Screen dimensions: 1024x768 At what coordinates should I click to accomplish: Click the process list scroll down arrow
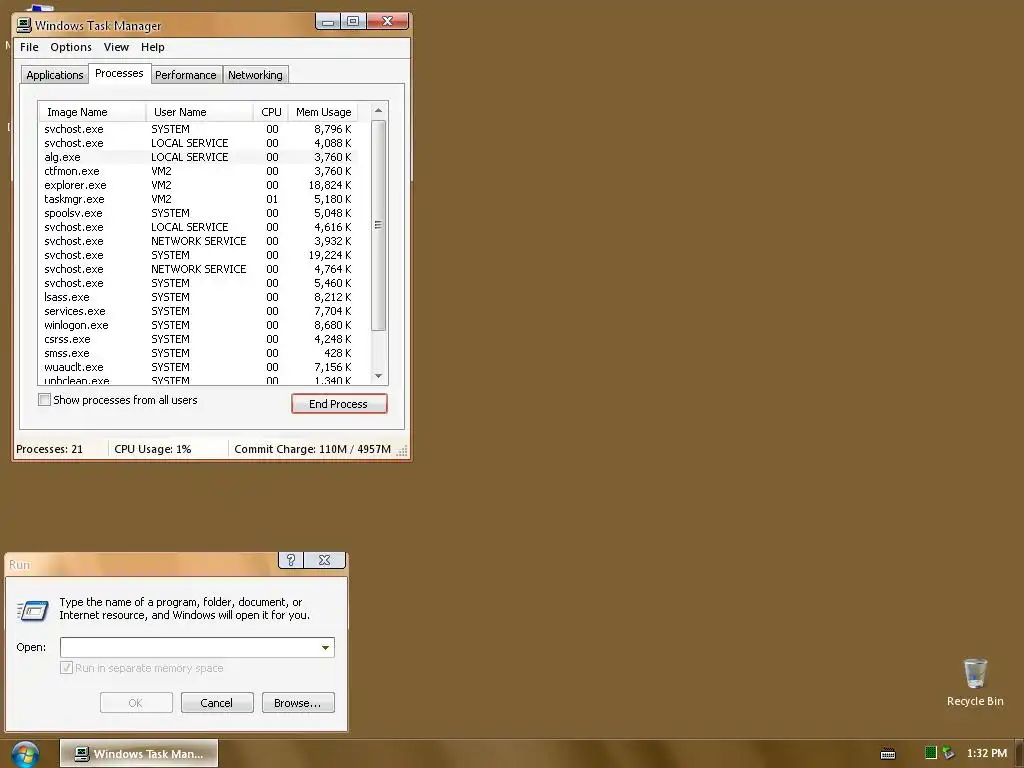[378, 376]
